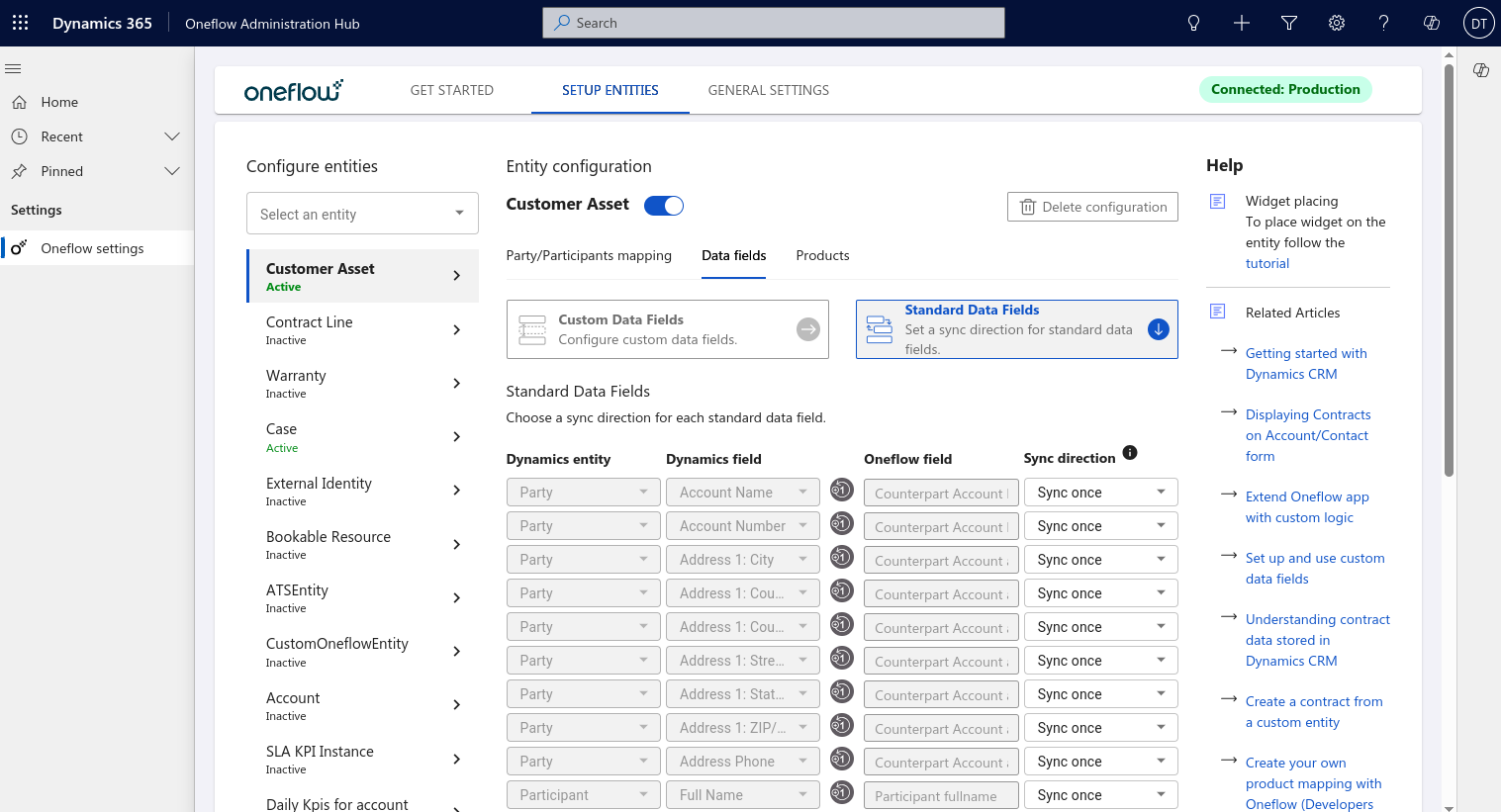1501x812 pixels.
Task: Switch to the GENERAL SETTINGS tab
Action: click(769, 90)
